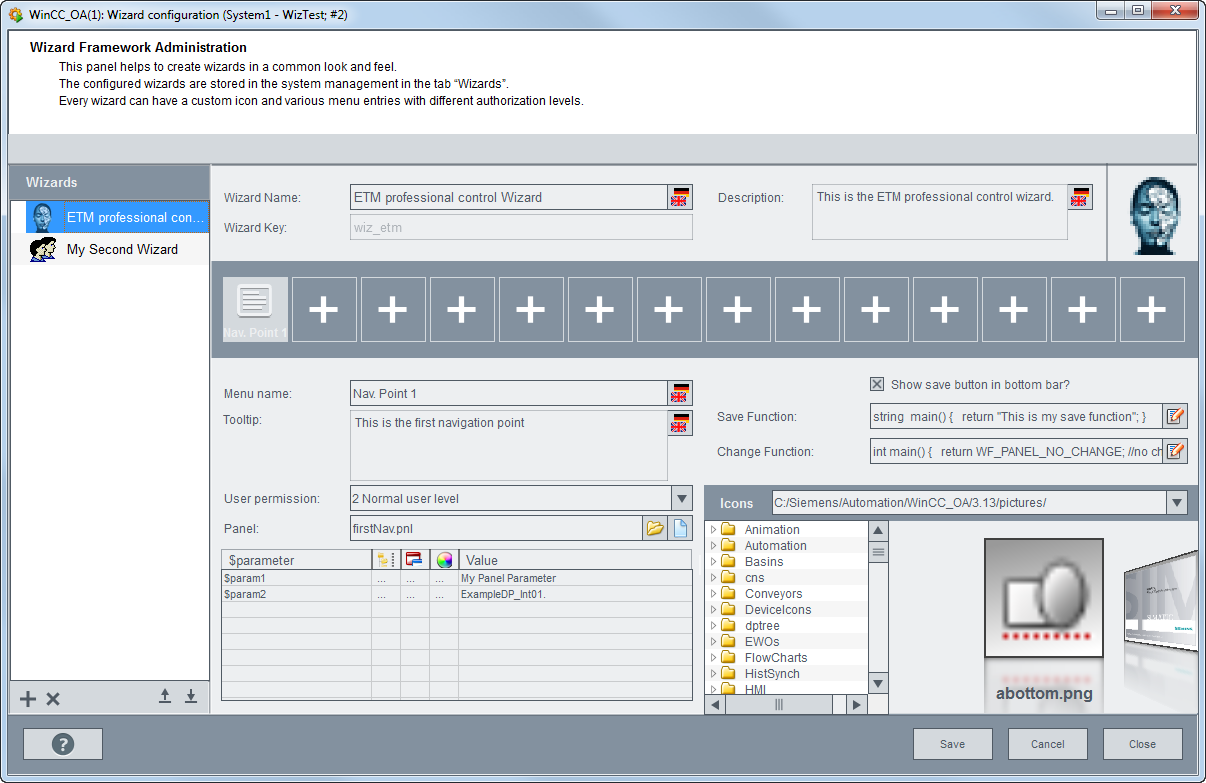This screenshot has height=783, width=1206.
Task: Select My Second Wizard in list
Action: 122,250
